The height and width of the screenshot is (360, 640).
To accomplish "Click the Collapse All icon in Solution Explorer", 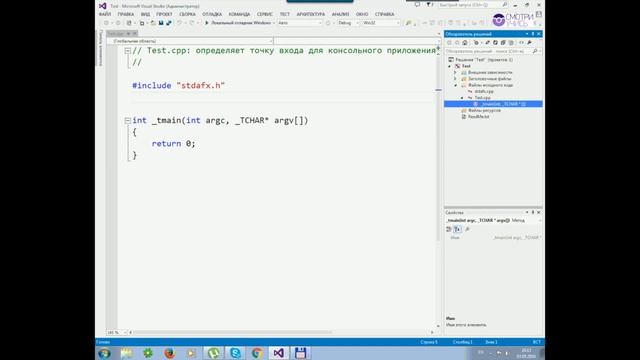I will pyautogui.click(x=503, y=42).
